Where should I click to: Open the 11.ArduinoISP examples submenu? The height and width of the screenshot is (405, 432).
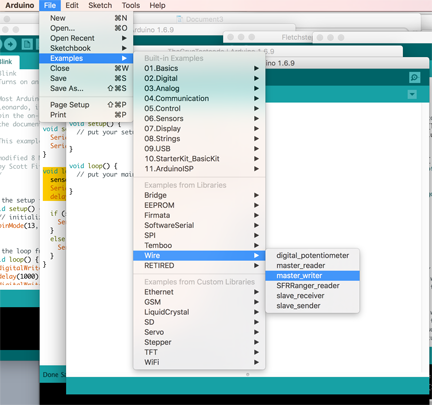click(199, 168)
